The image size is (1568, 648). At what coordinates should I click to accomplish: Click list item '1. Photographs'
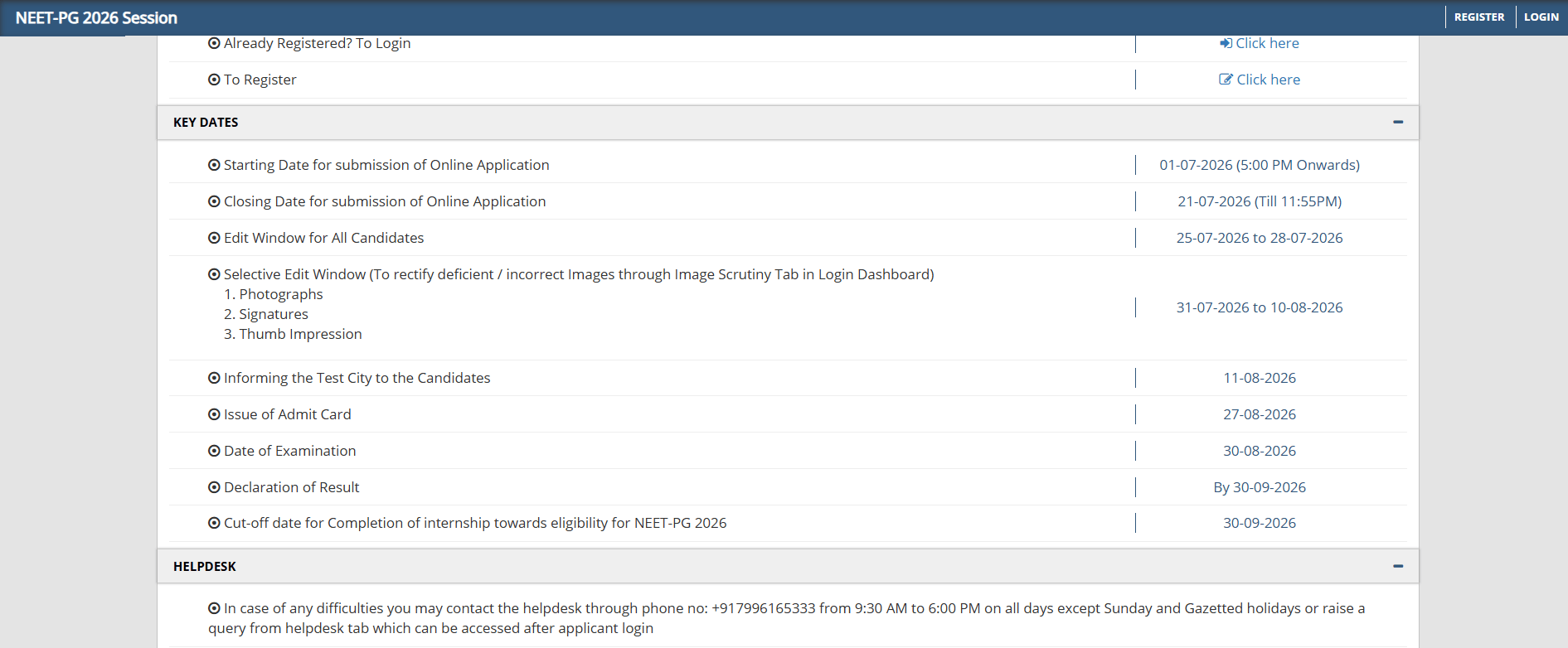[274, 294]
